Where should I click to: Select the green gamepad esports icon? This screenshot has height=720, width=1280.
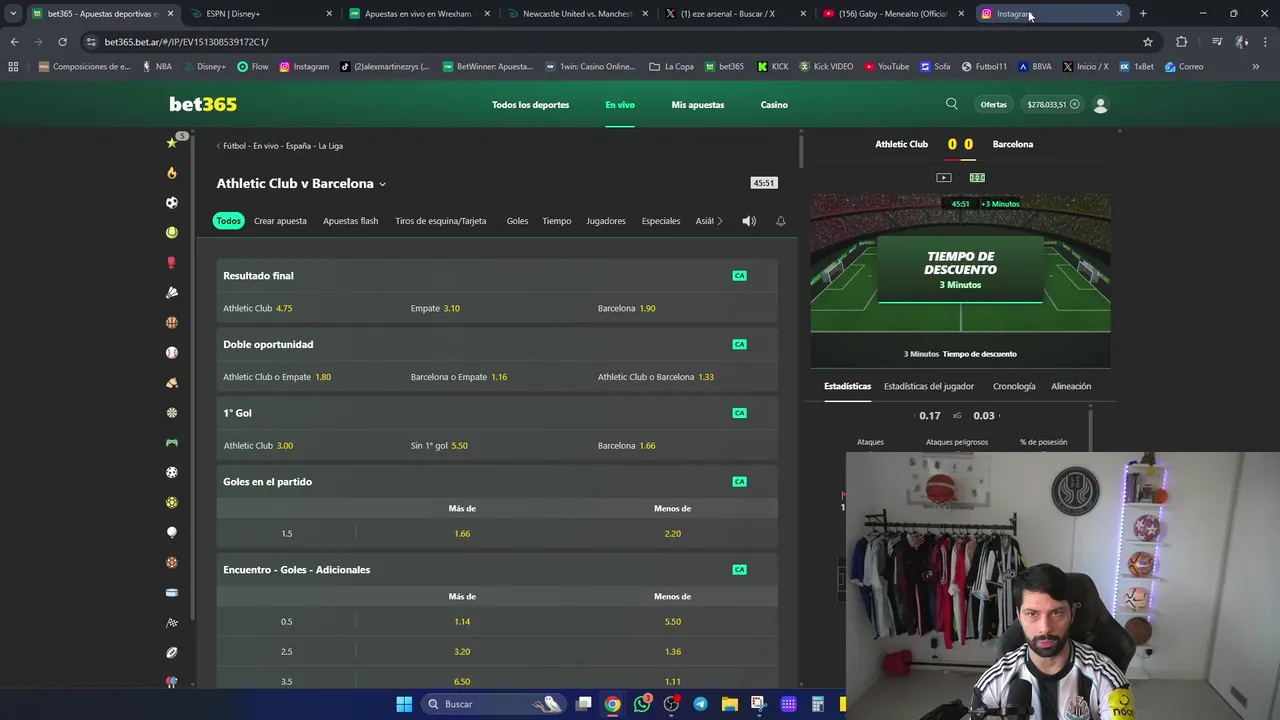point(172,443)
